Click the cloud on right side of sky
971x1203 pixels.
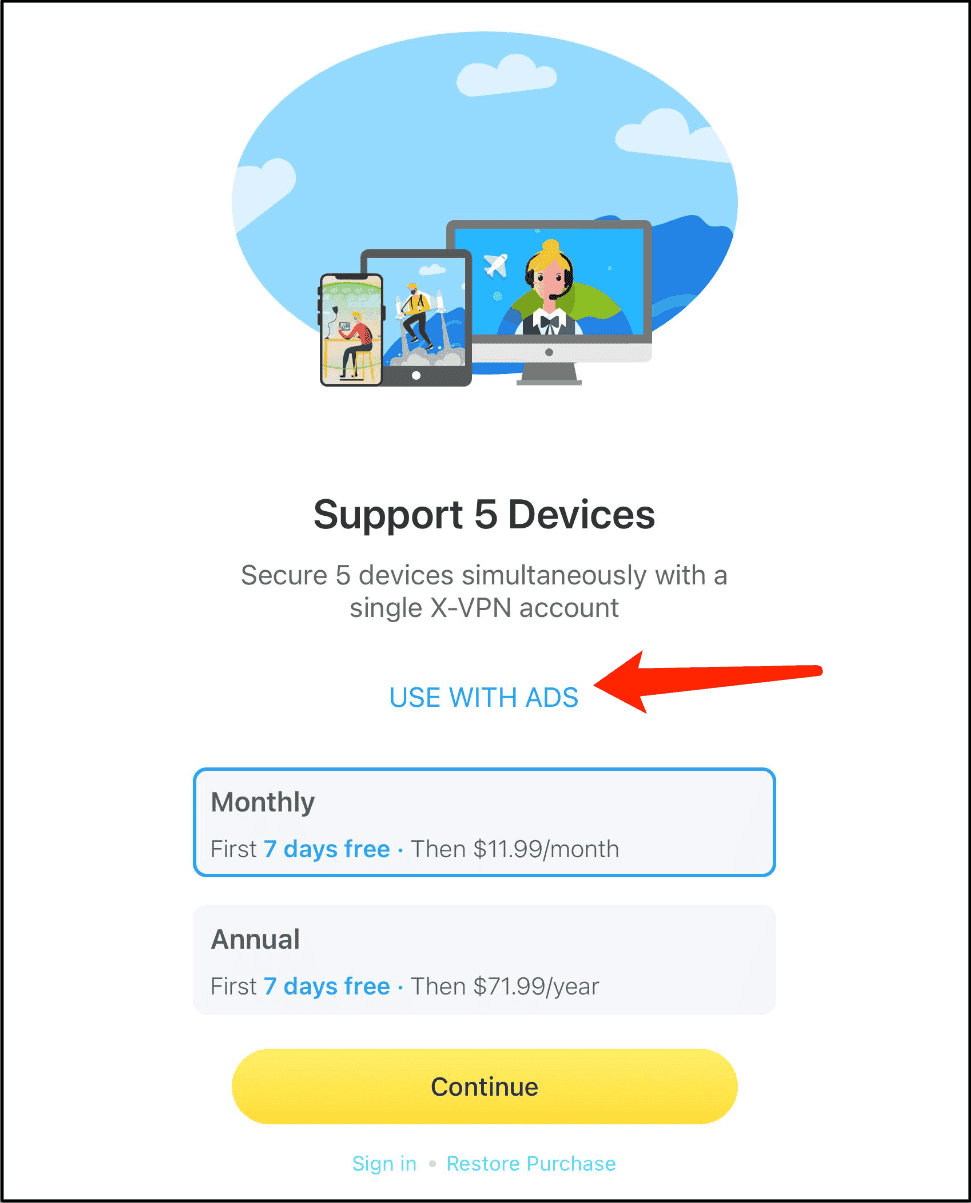672,137
